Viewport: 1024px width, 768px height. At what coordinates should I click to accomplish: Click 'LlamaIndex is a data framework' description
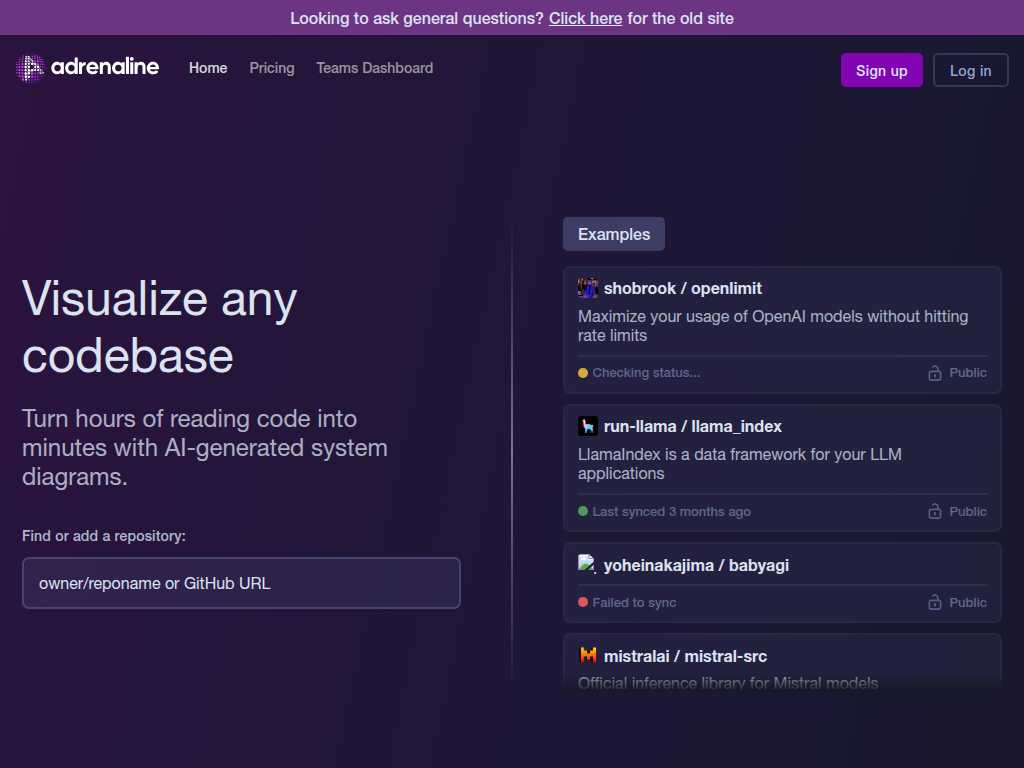(739, 464)
